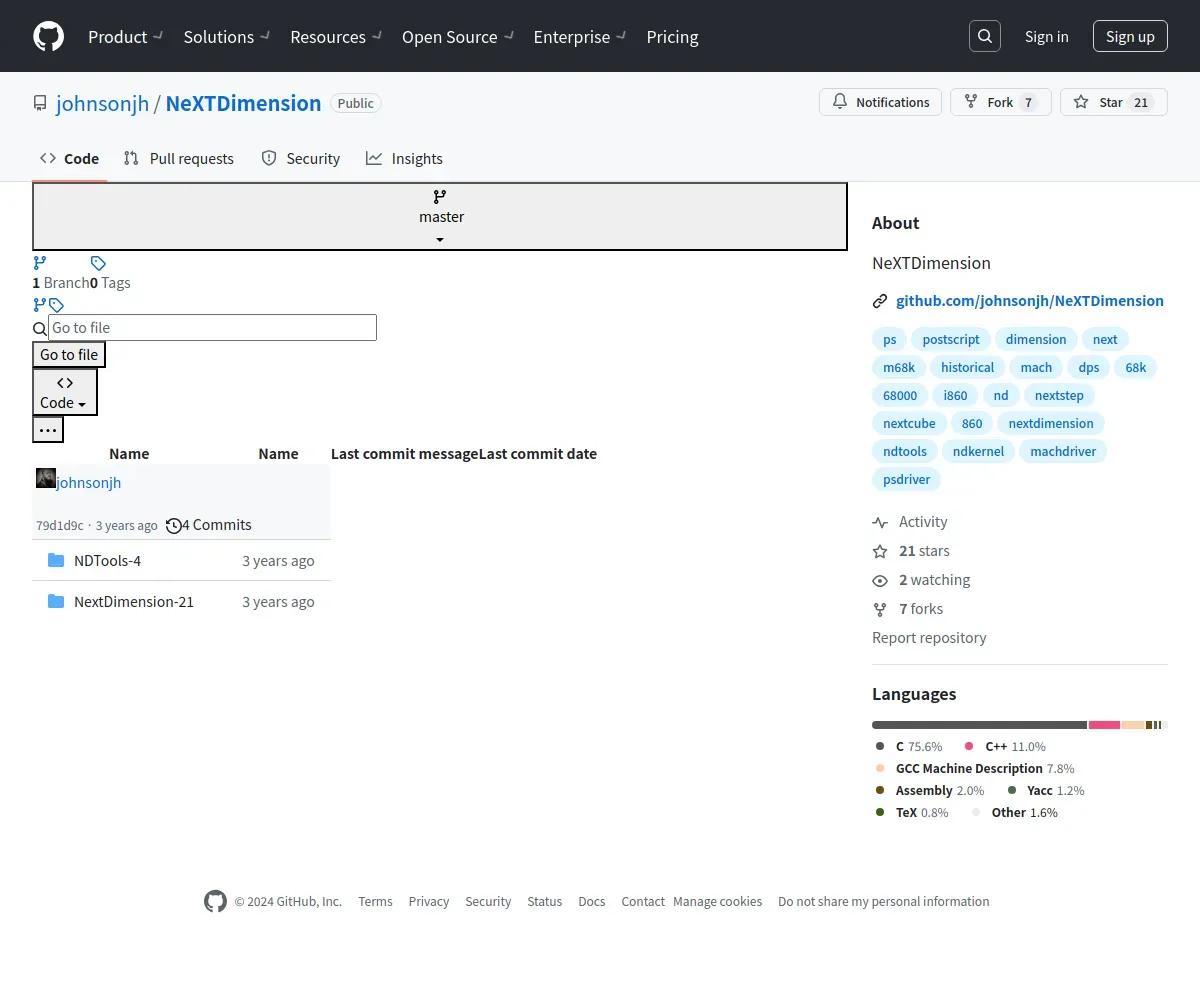Screen dimensions: 1200x1000
Task: Click Report repository
Action: [929, 638]
